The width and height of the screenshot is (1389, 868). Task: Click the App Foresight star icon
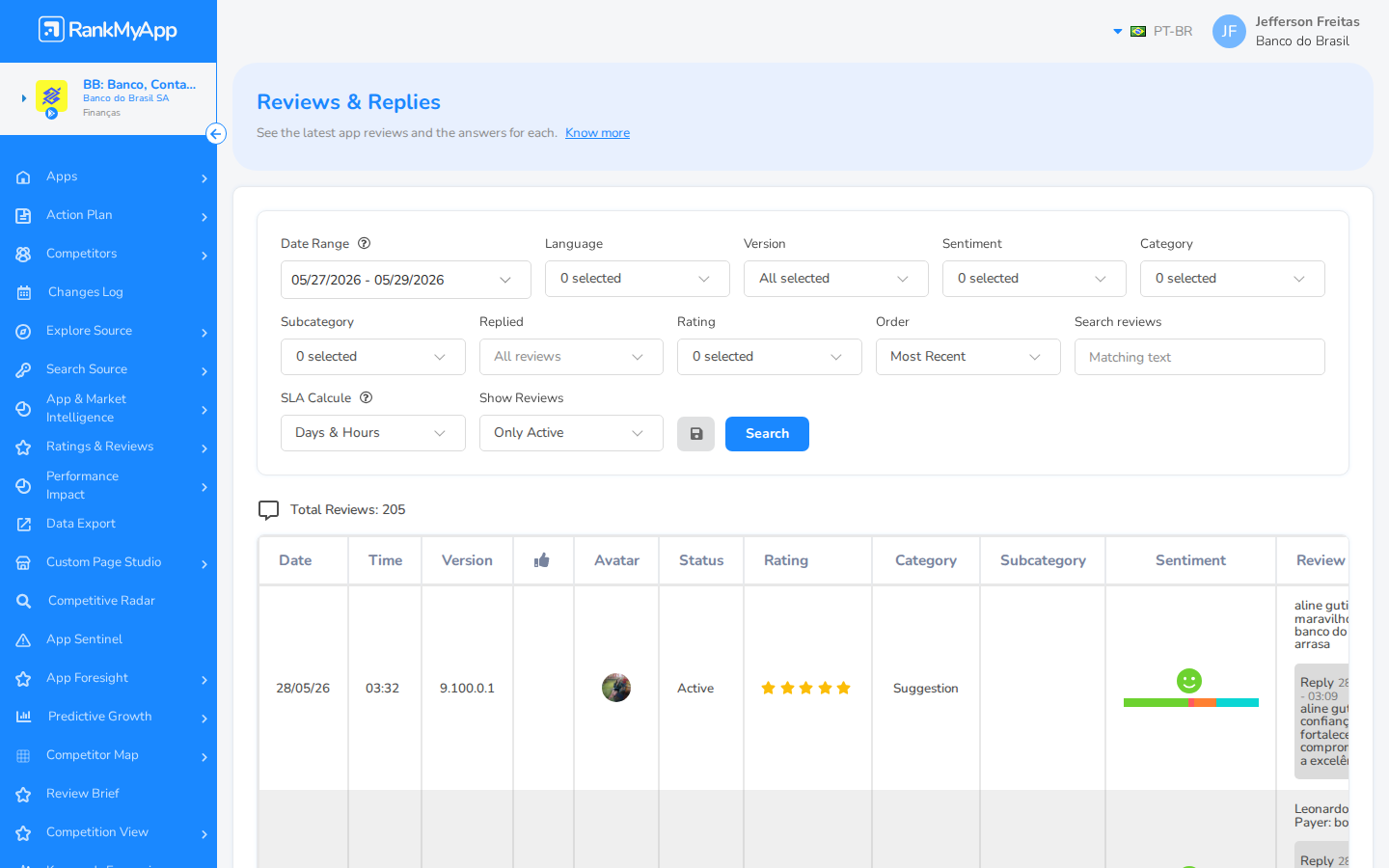click(23, 679)
